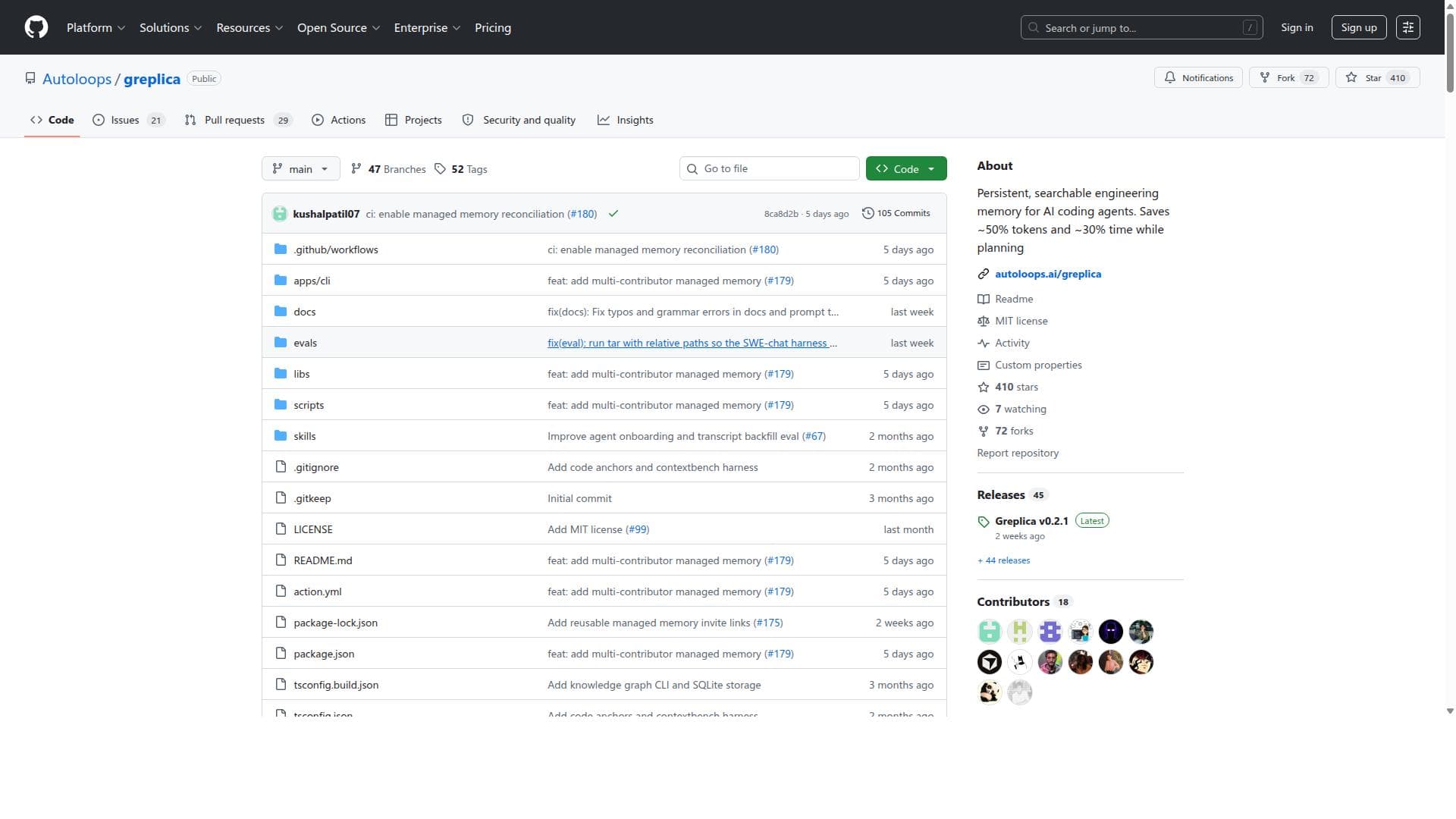Click the link icon beside autoloops.ai/greplica

pyautogui.click(x=984, y=274)
